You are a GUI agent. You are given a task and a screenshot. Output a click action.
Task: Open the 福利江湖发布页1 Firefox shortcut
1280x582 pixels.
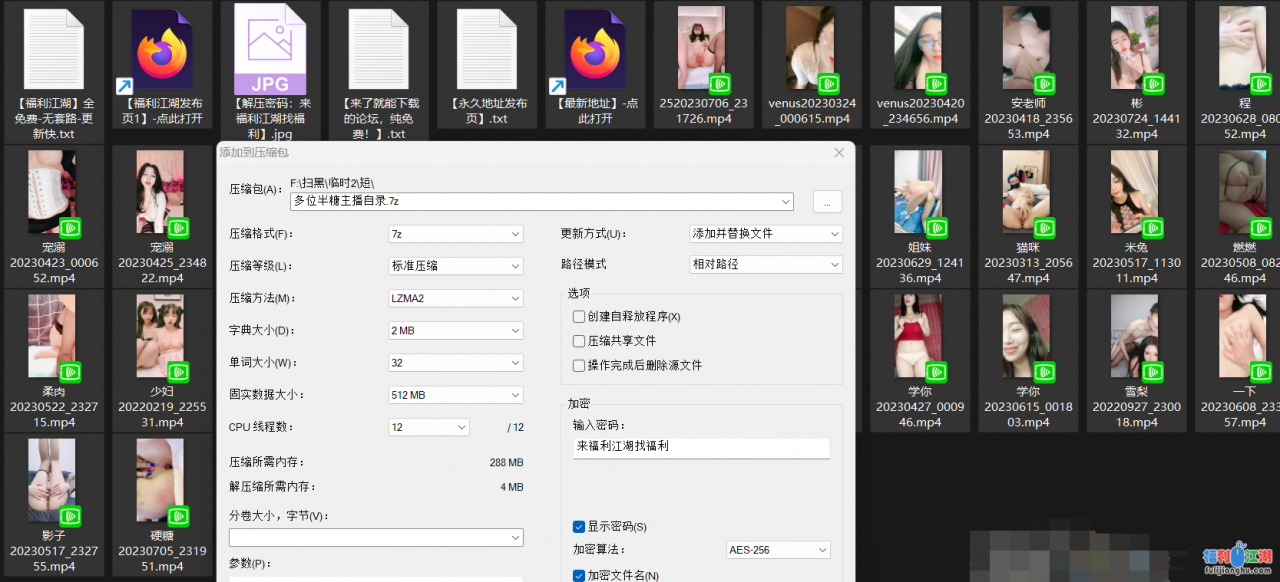(161, 50)
